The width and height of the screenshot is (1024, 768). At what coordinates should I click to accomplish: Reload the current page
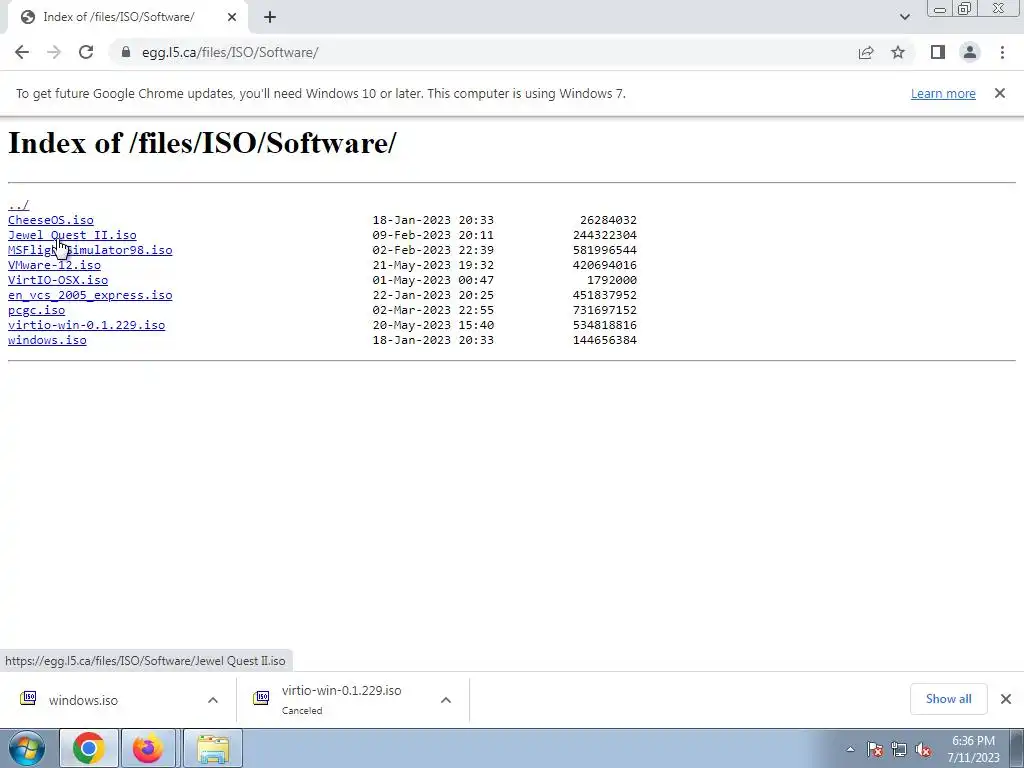point(86,52)
